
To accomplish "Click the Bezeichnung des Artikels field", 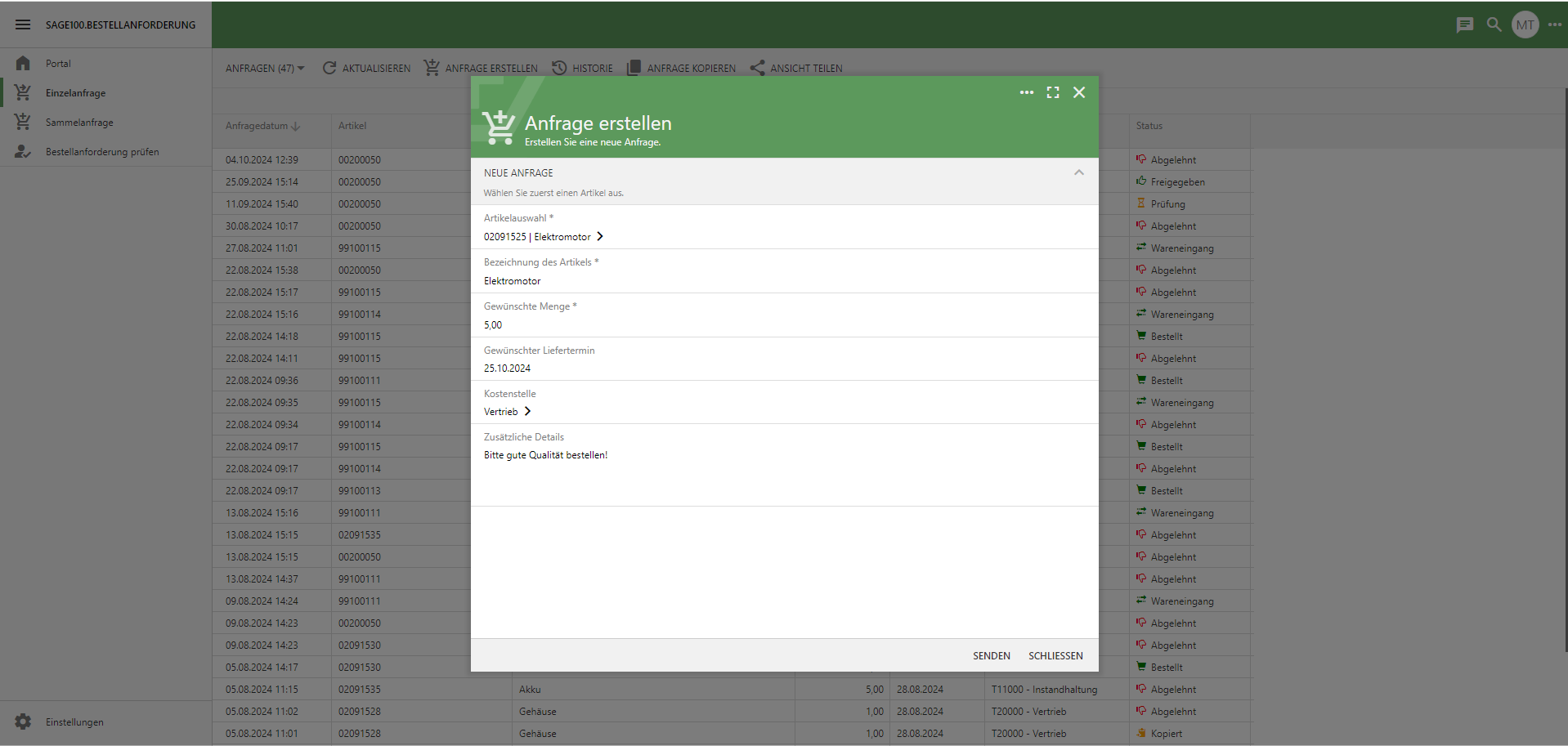I will tap(785, 271).
